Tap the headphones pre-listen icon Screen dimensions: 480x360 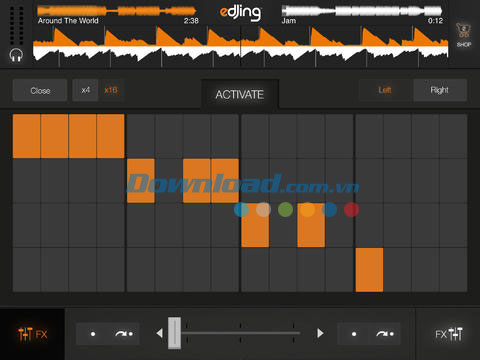[16, 55]
